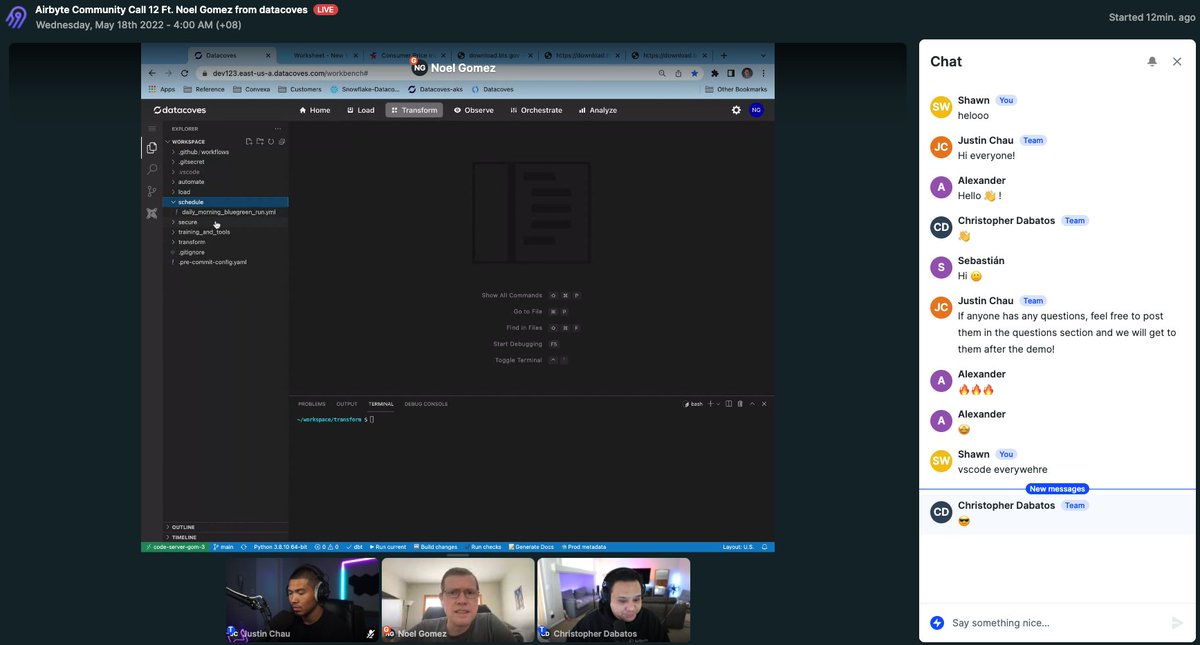Click the lightning icon beside chat input
Screen dimensions: 1200x645
pos(937,623)
